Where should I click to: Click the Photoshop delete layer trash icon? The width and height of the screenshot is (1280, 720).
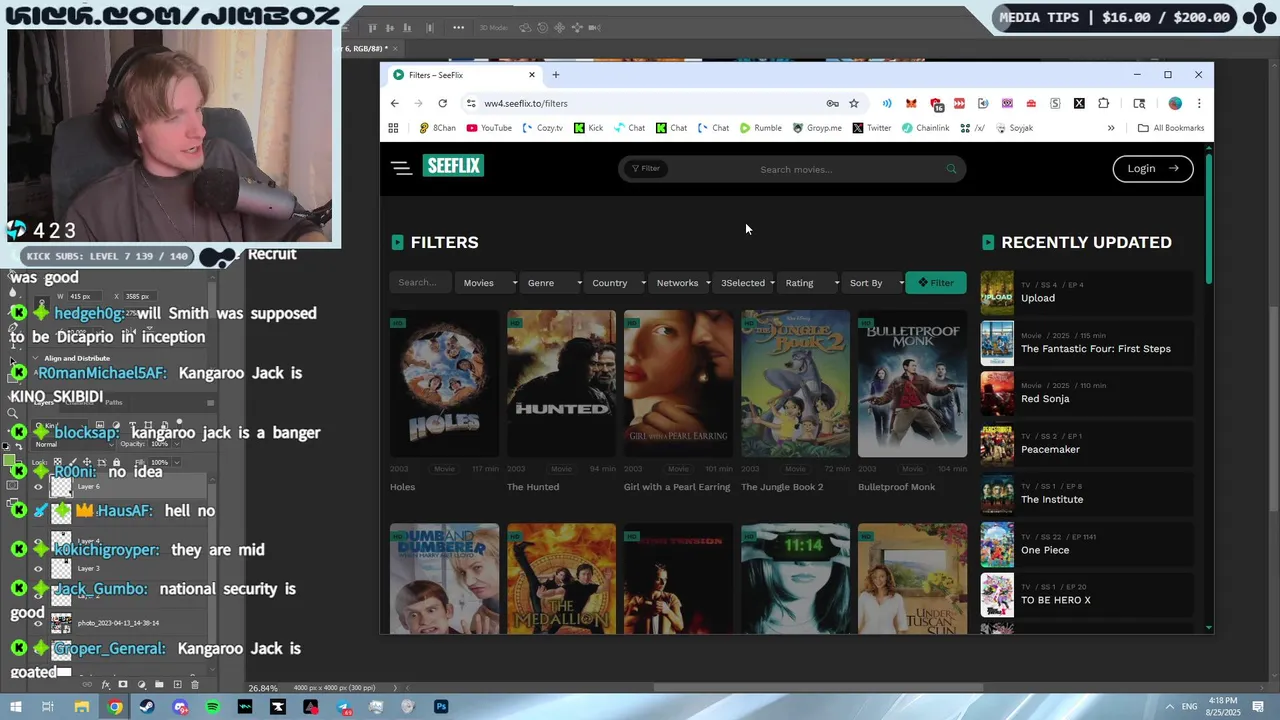pos(195,685)
